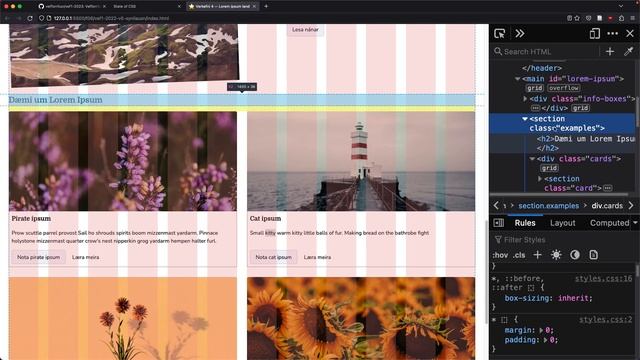Add new CSS rule plus button
This screenshot has height=360, width=640.
point(537,255)
